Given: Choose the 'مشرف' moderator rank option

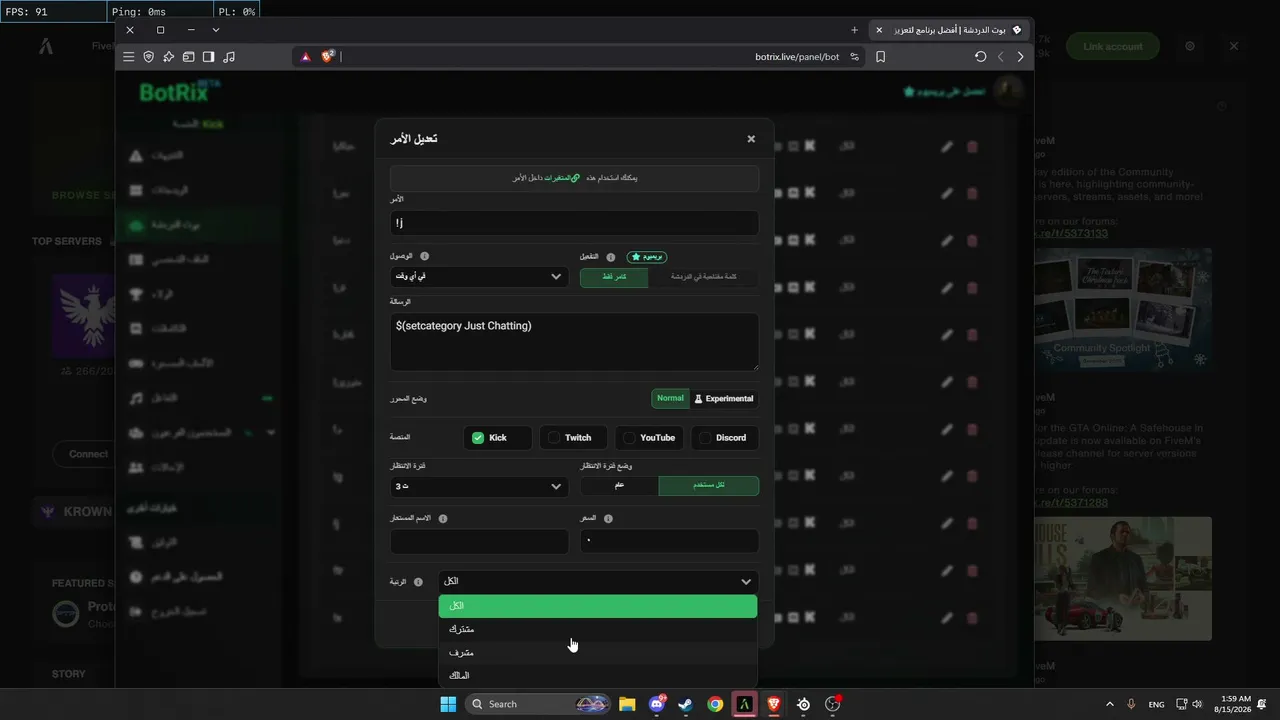Looking at the screenshot, I should [598, 653].
